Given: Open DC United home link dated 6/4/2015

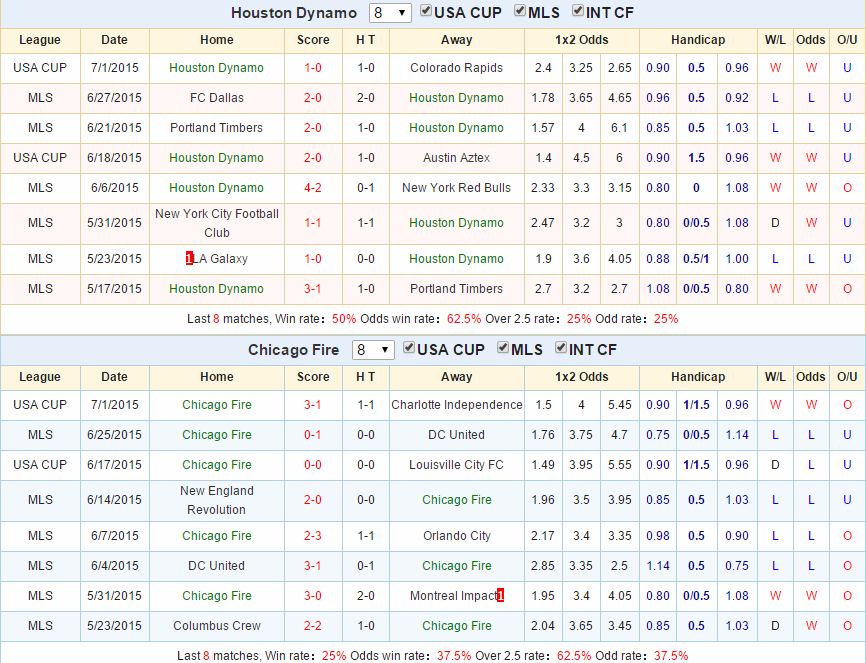Looking at the screenshot, I should (x=216, y=566).
